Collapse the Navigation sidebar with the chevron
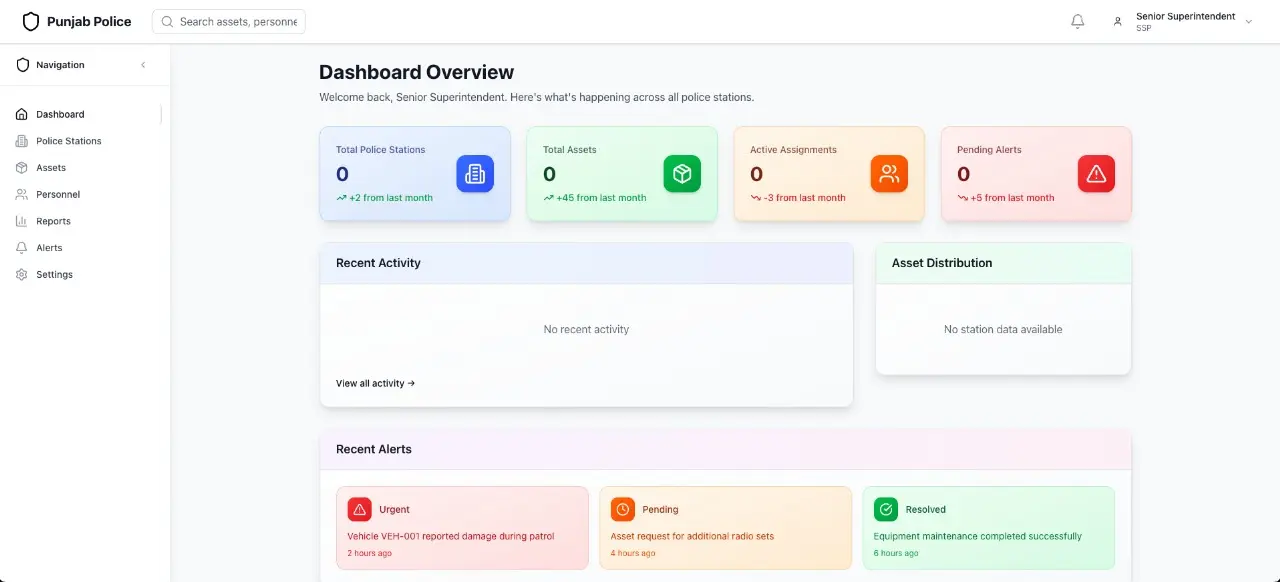Screen dimensions: 1280x582 [x=143, y=64]
